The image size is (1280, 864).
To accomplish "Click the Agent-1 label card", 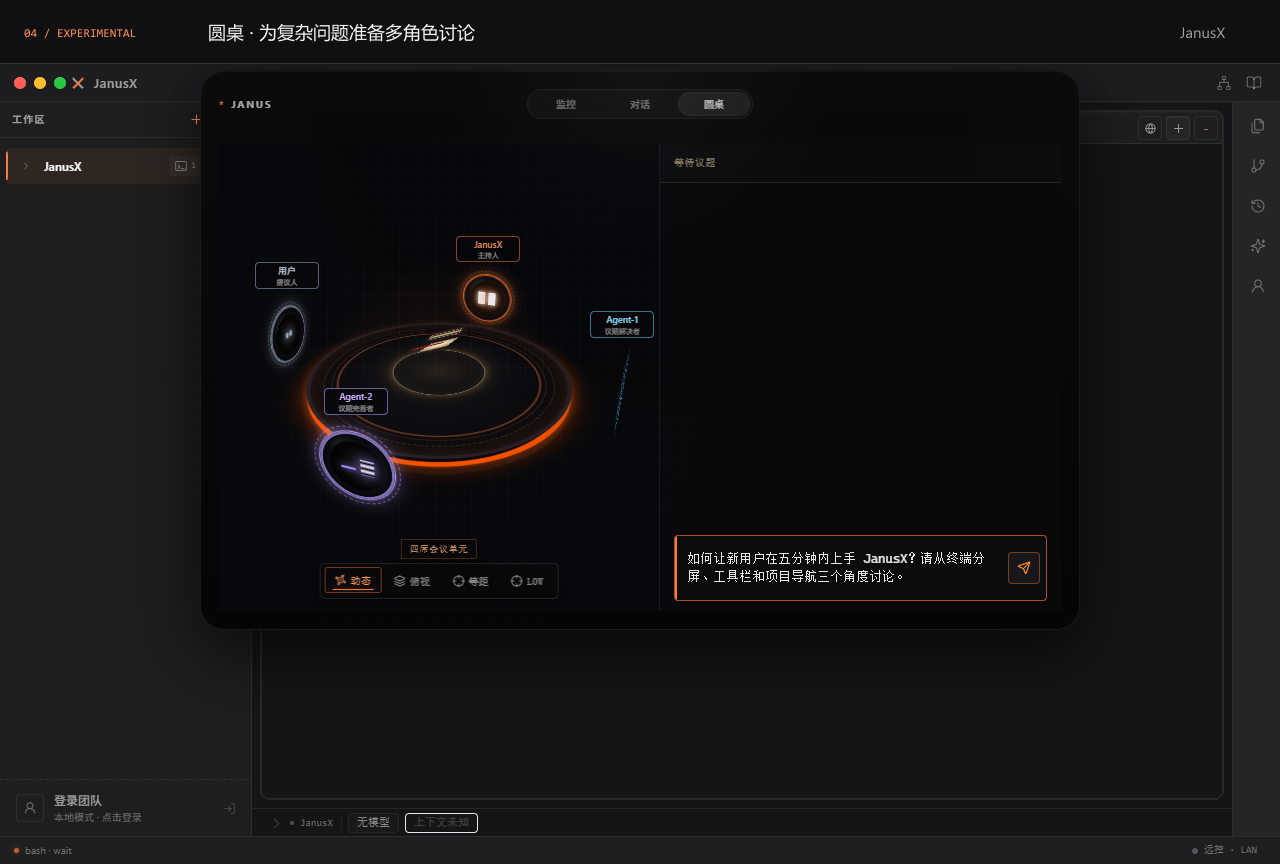I will pos(622,325).
